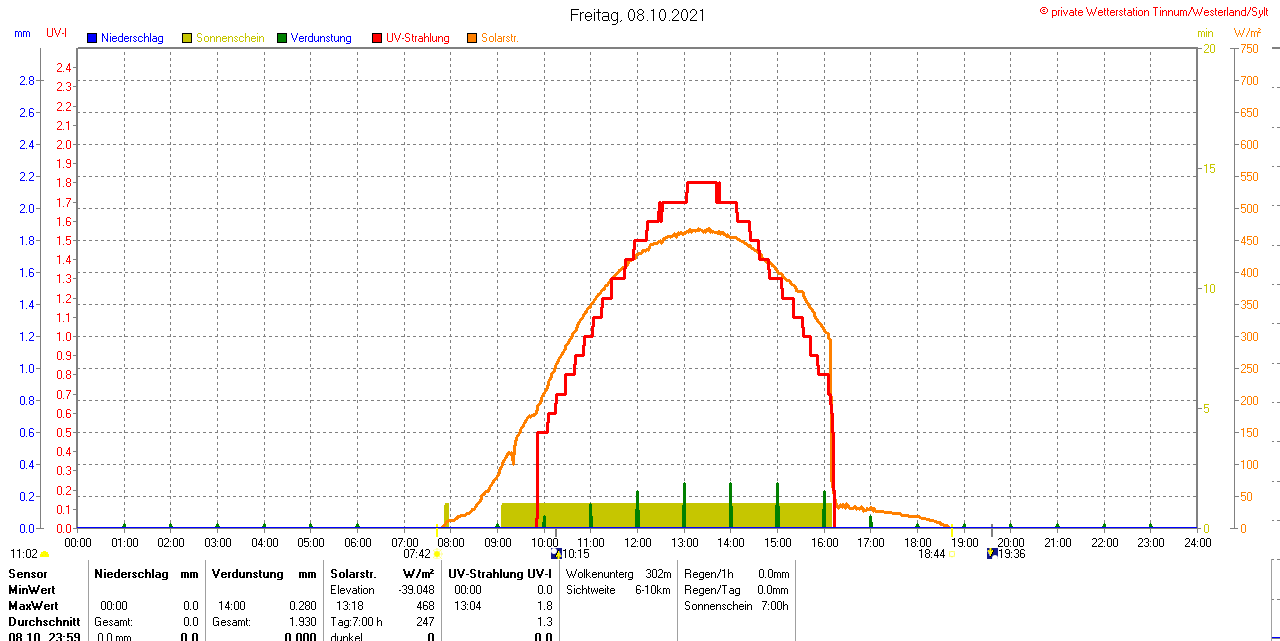Click the blue Niederschlag legend square
This screenshot has width=1280, height=641.
[x=92, y=38]
